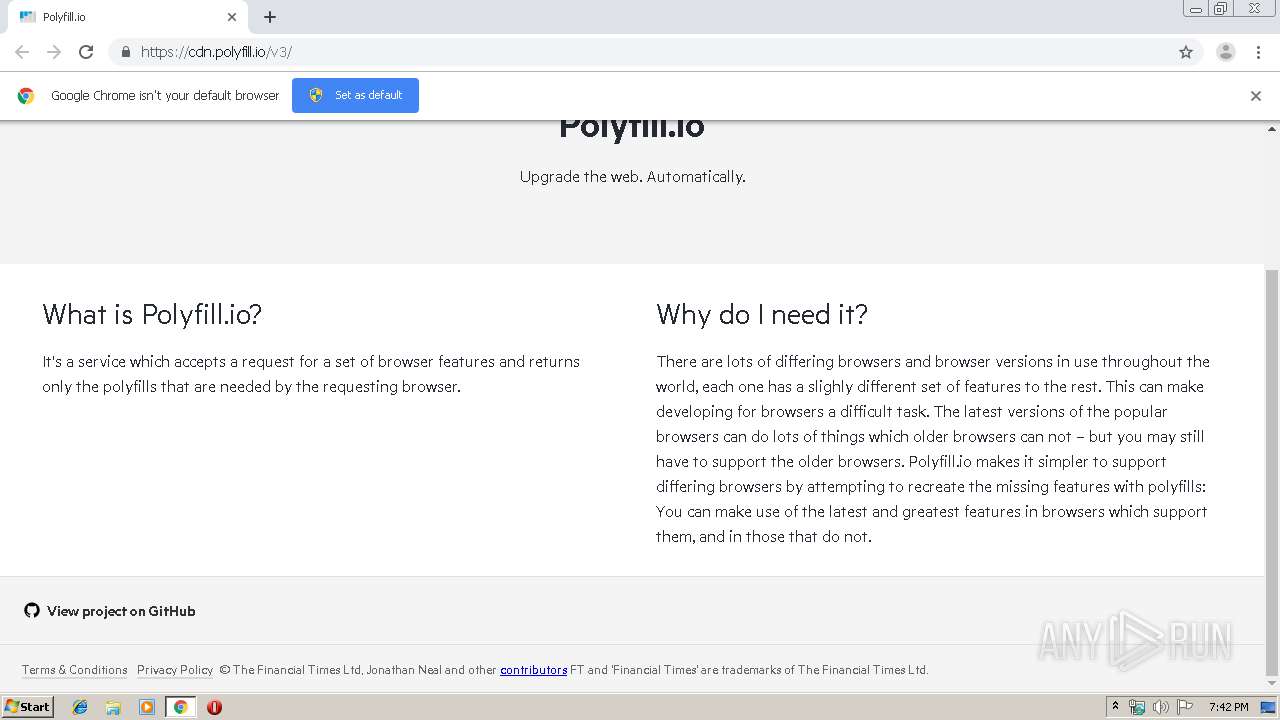This screenshot has height=720, width=1280.
Task: Show hidden system tray icons
Action: (x=1115, y=707)
